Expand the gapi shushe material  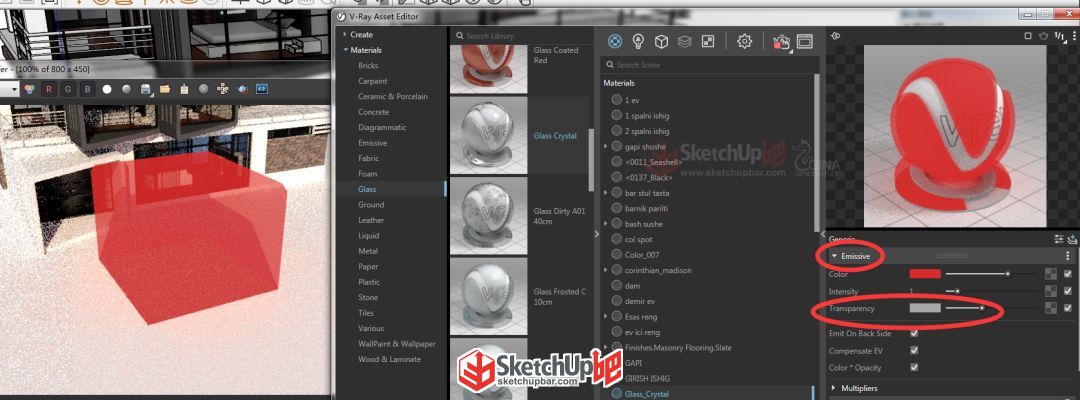(x=605, y=147)
